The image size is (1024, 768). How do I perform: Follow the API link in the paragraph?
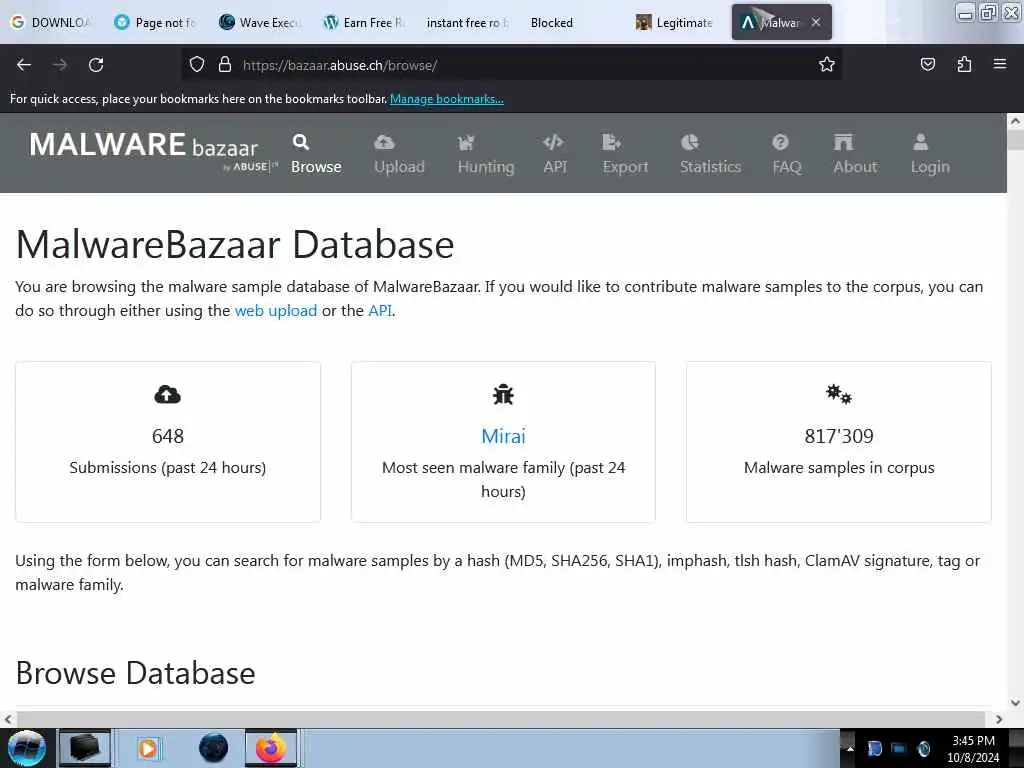380,311
